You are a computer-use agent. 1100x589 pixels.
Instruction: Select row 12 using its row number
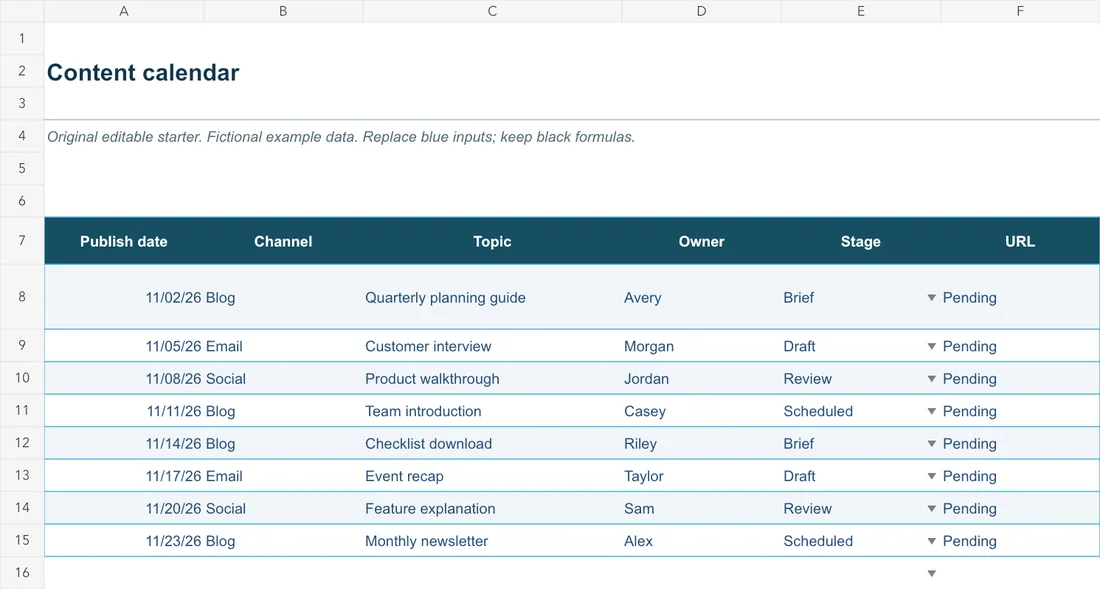(22, 443)
